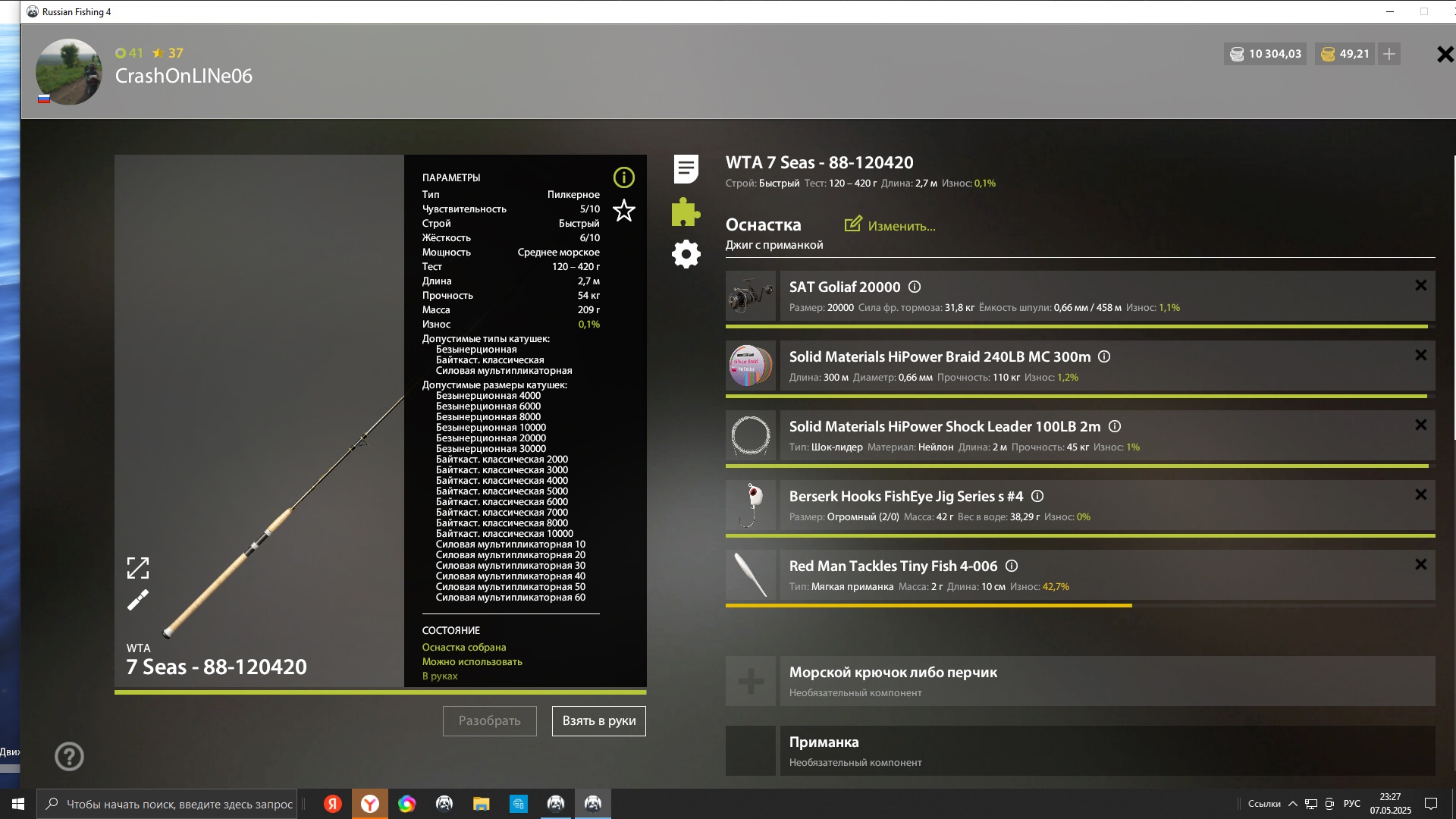Image resolution: width=1456 pixels, height=819 pixels.
Task: Expand rod image to fullscreen
Action: pos(138,568)
